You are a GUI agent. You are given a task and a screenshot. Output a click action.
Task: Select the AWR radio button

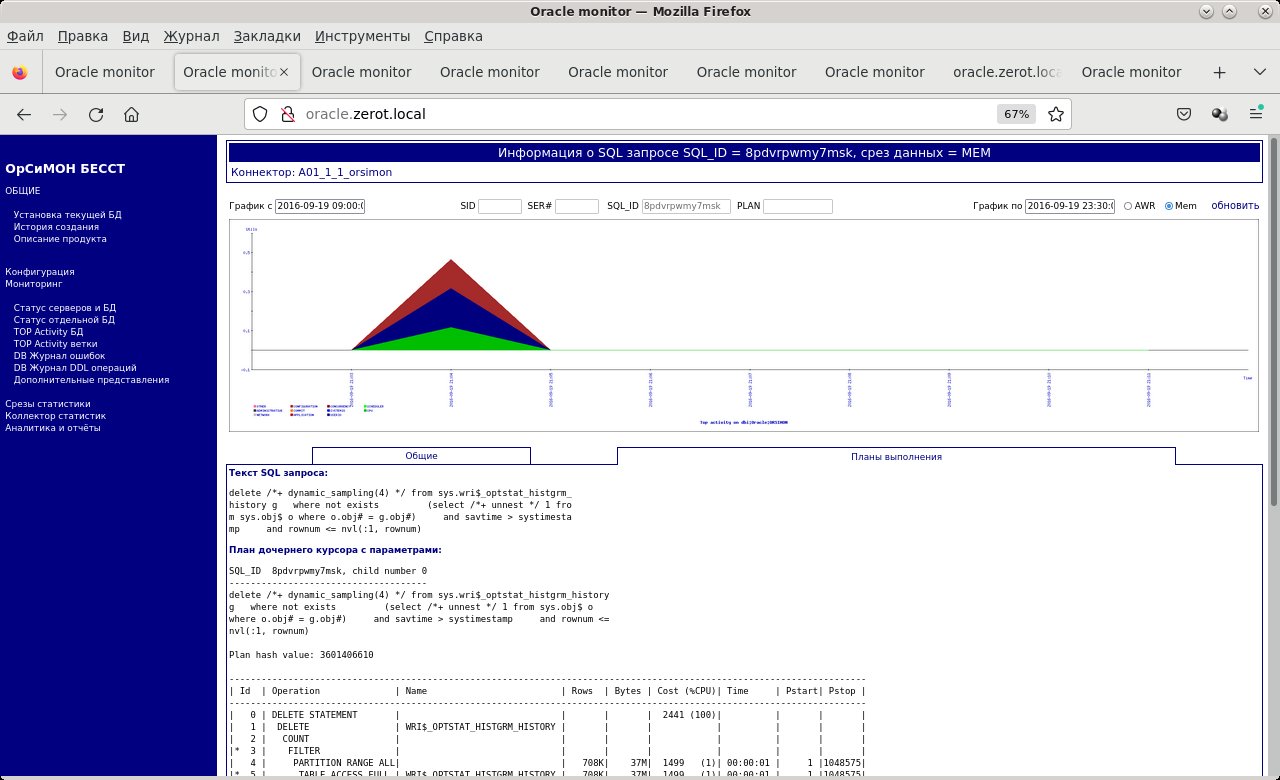pyautogui.click(x=1129, y=206)
